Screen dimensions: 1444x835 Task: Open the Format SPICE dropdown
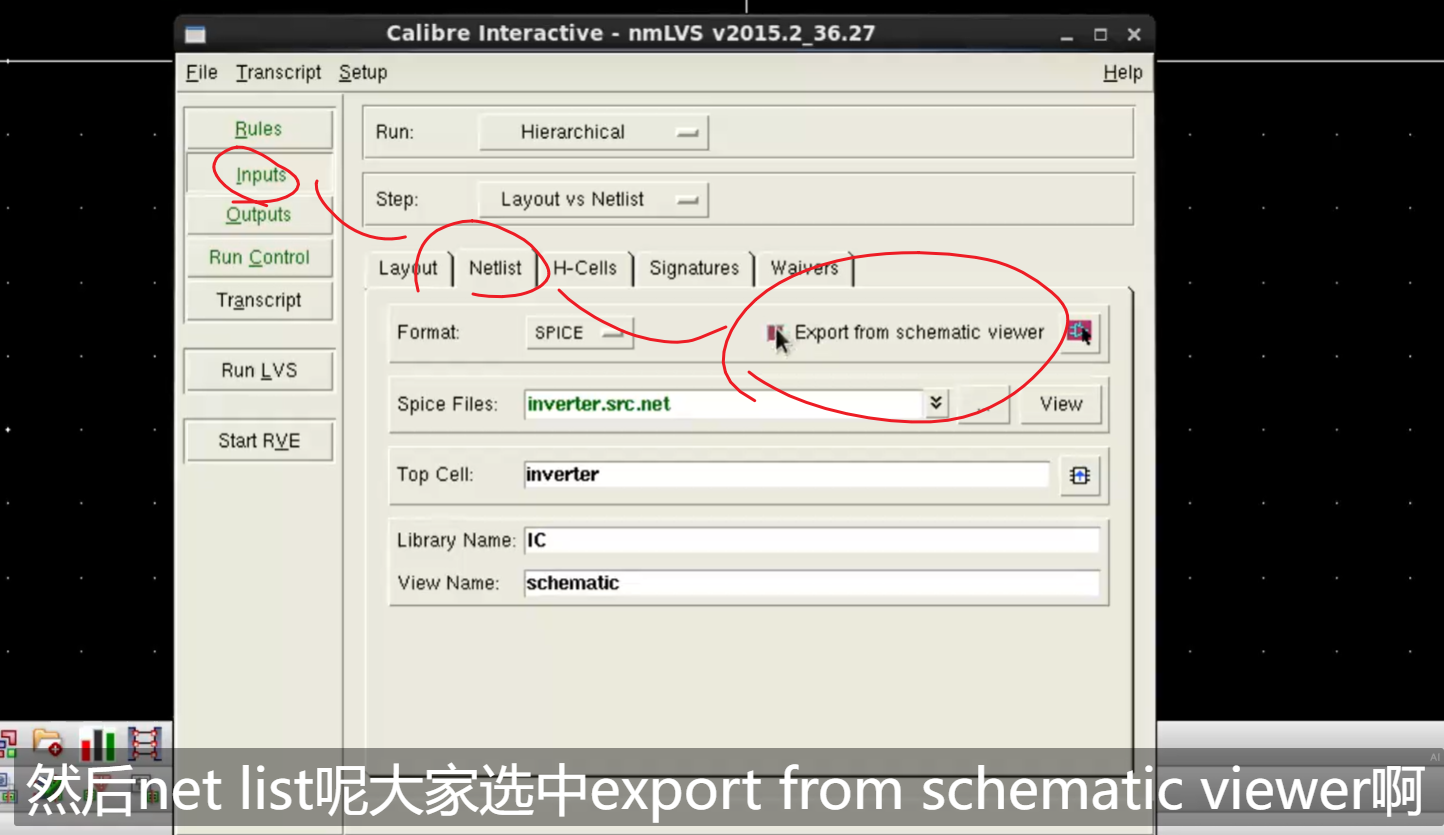tap(580, 333)
